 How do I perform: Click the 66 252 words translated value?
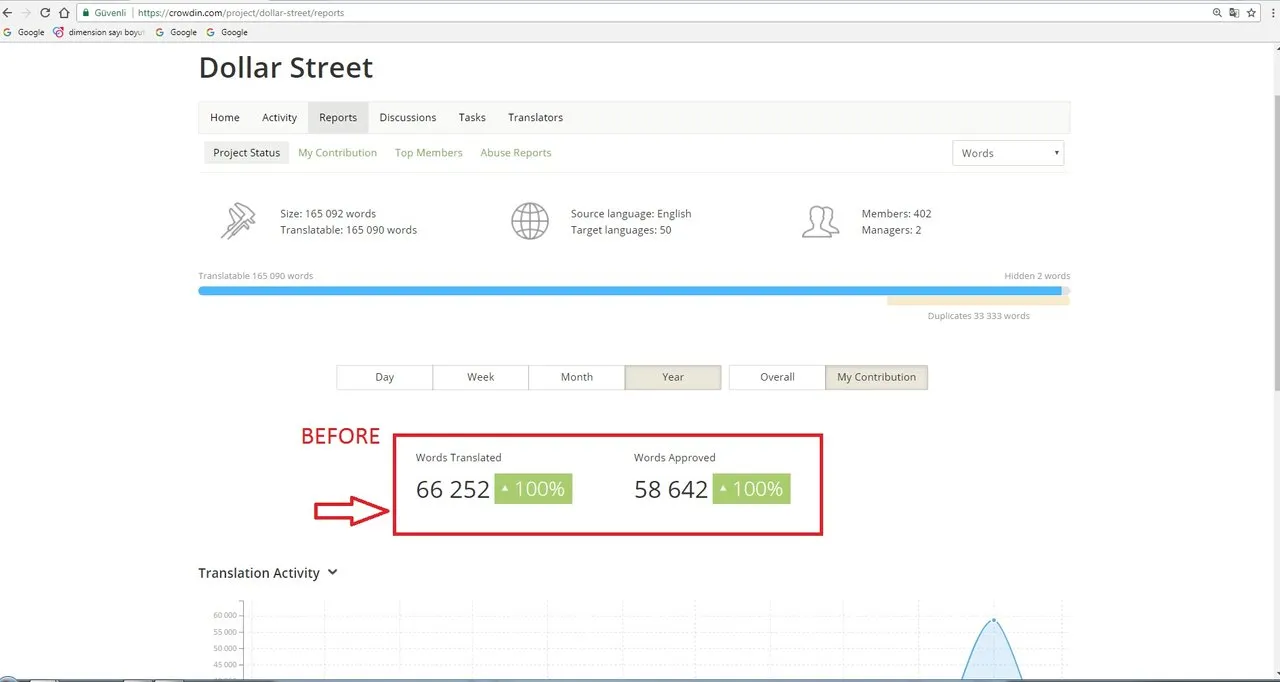(453, 489)
